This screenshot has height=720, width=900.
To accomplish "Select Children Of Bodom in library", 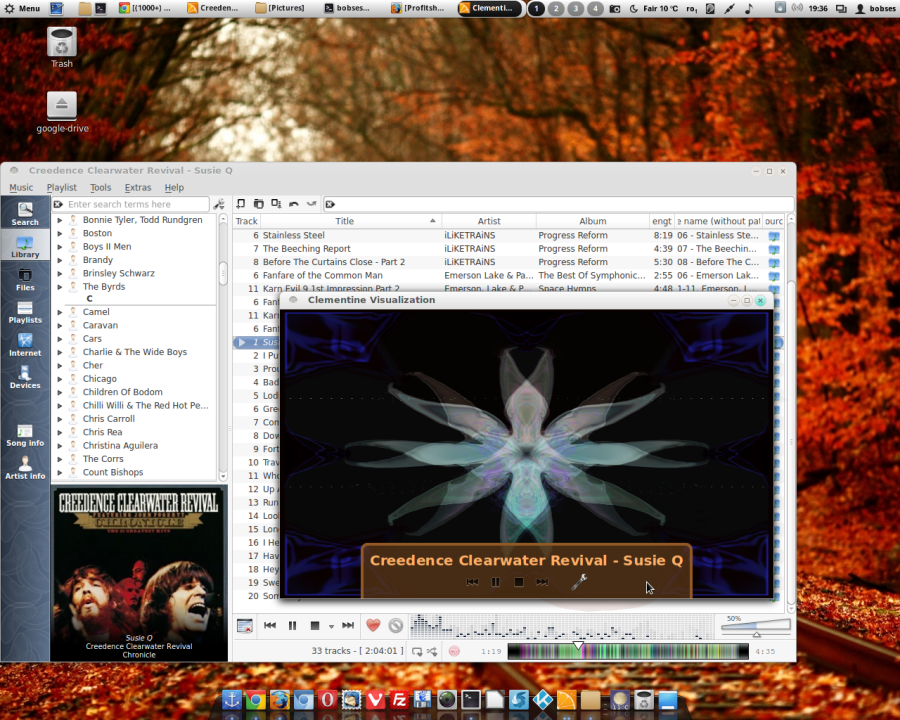I will (122, 392).
